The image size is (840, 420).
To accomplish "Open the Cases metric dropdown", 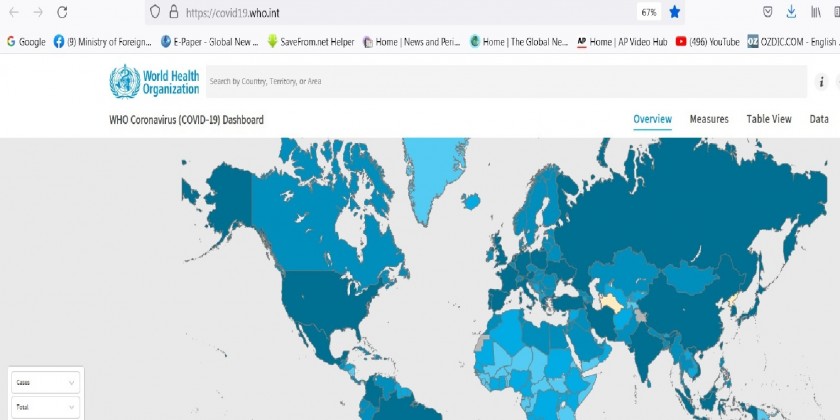I will tap(45, 383).
